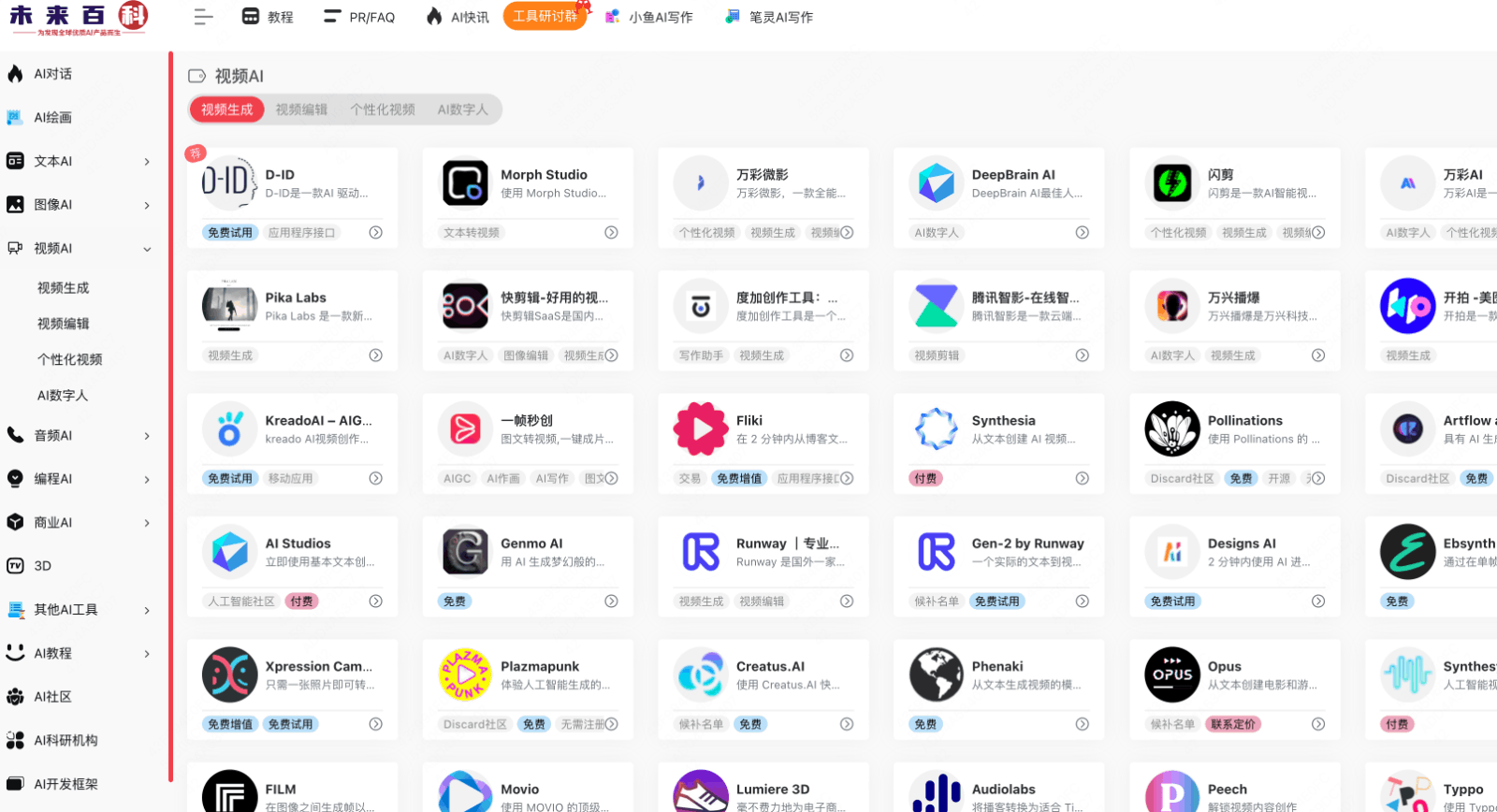Open the 快剪辑 app icon
1497x812 pixels.
coord(465,306)
